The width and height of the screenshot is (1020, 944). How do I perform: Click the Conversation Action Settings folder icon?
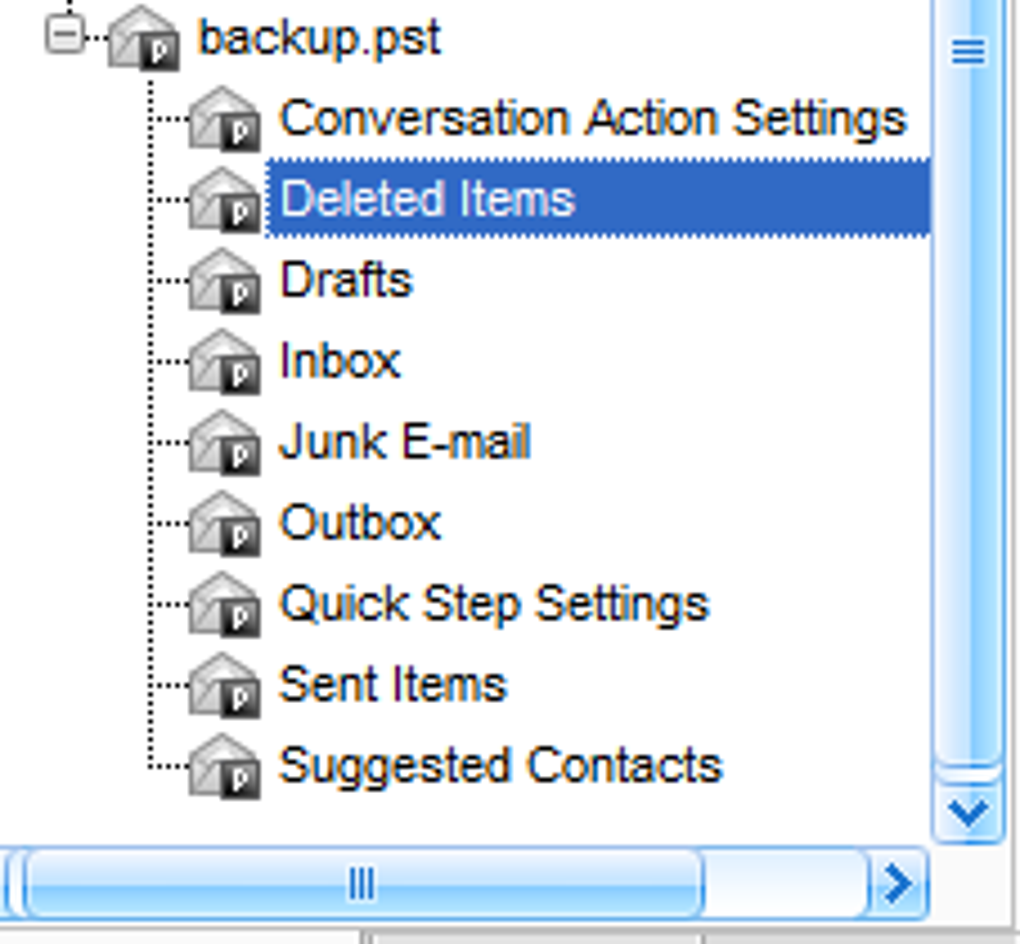225,120
